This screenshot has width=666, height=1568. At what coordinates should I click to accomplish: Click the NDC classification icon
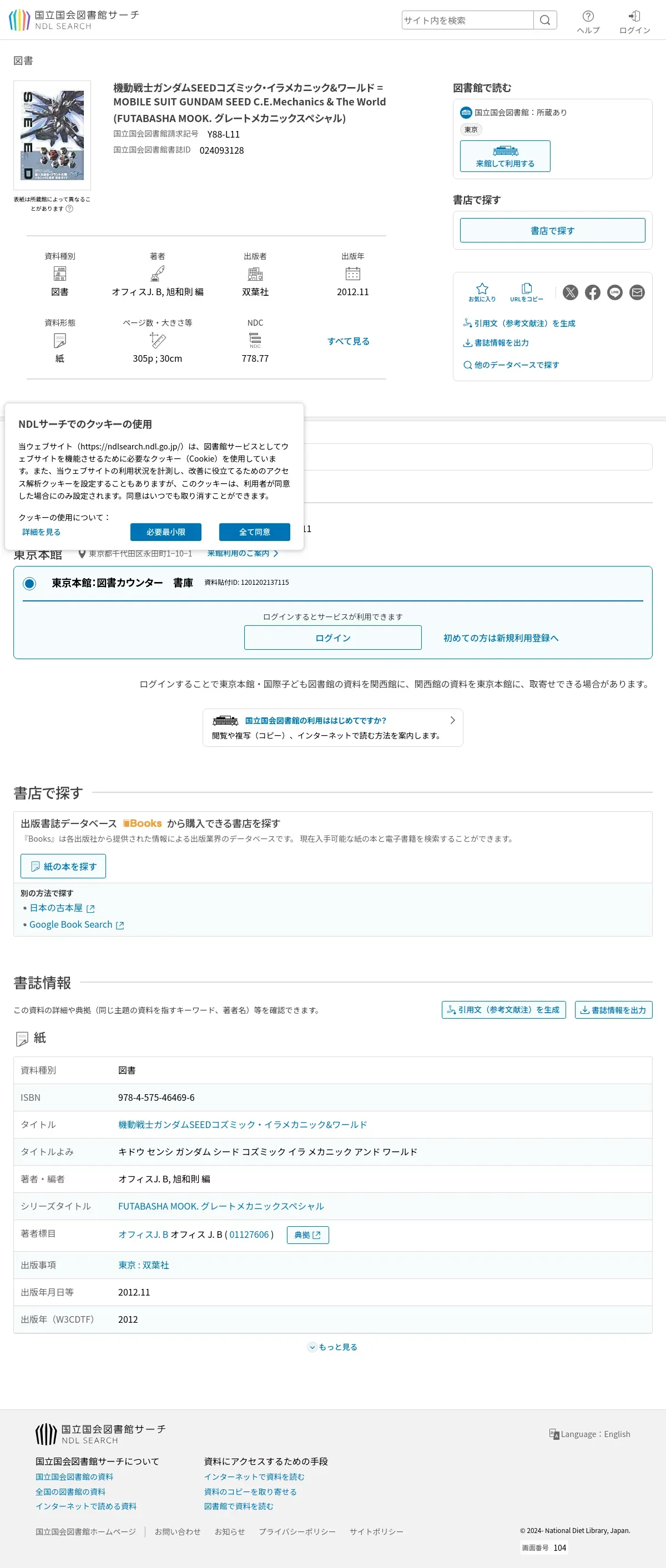click(255, 341)
